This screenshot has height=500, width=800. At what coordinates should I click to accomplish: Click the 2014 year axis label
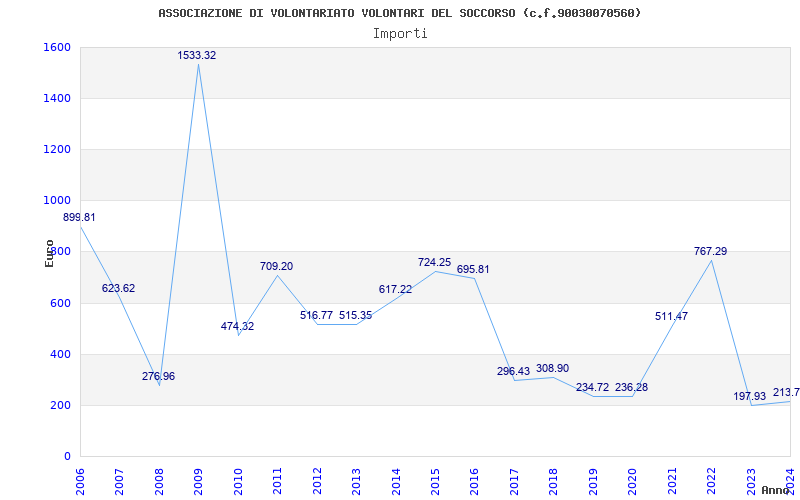396,481
